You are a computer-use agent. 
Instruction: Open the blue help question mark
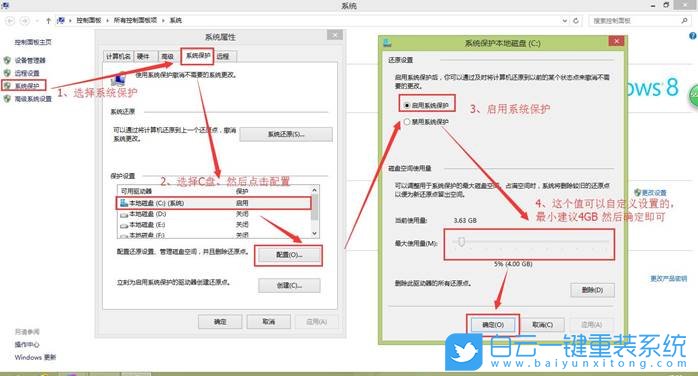pyautogui.click(x=693, y=36)
